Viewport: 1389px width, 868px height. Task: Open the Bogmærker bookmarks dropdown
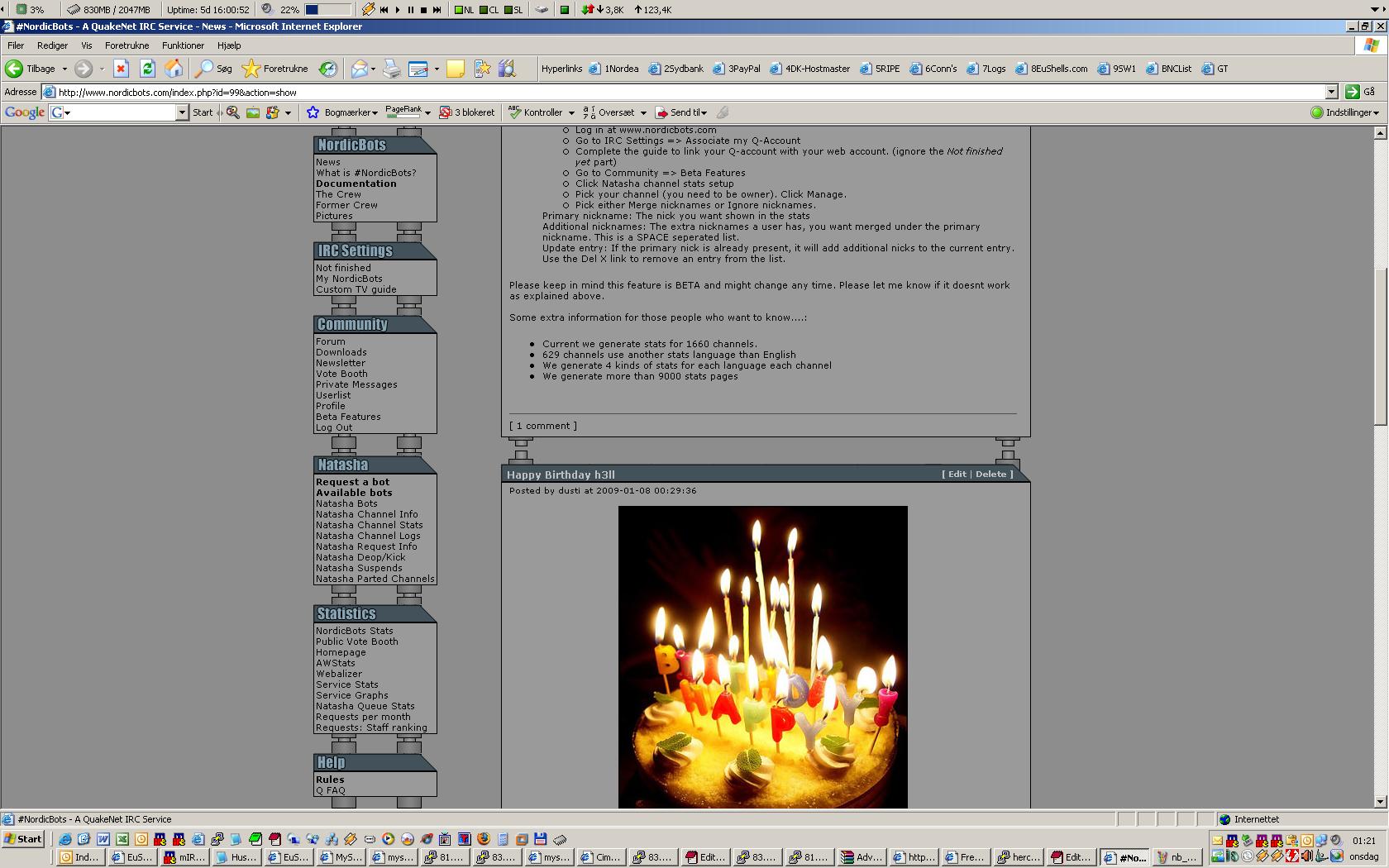(343, 112)
